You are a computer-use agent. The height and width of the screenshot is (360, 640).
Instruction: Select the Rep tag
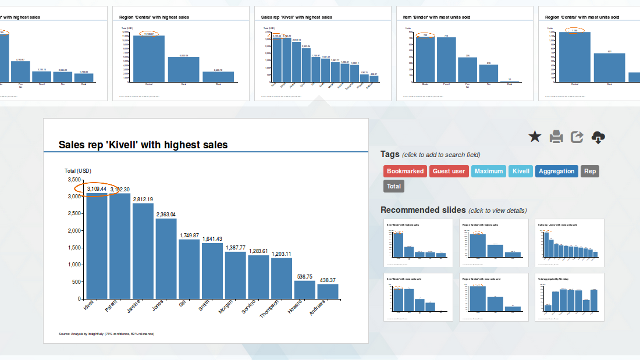pos(590,171)
